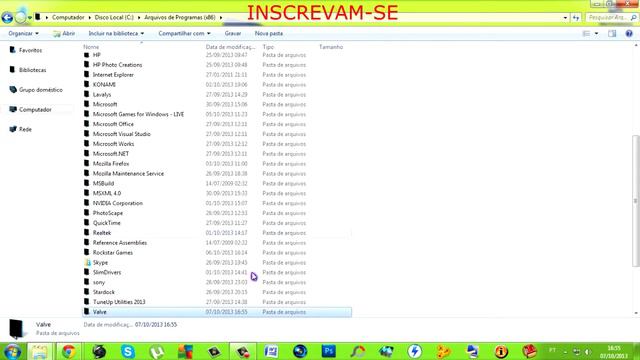Screen dimensions: 640x360
Task: Select the TuneUp Utilities 2013 folder
Action: [119, 302]
